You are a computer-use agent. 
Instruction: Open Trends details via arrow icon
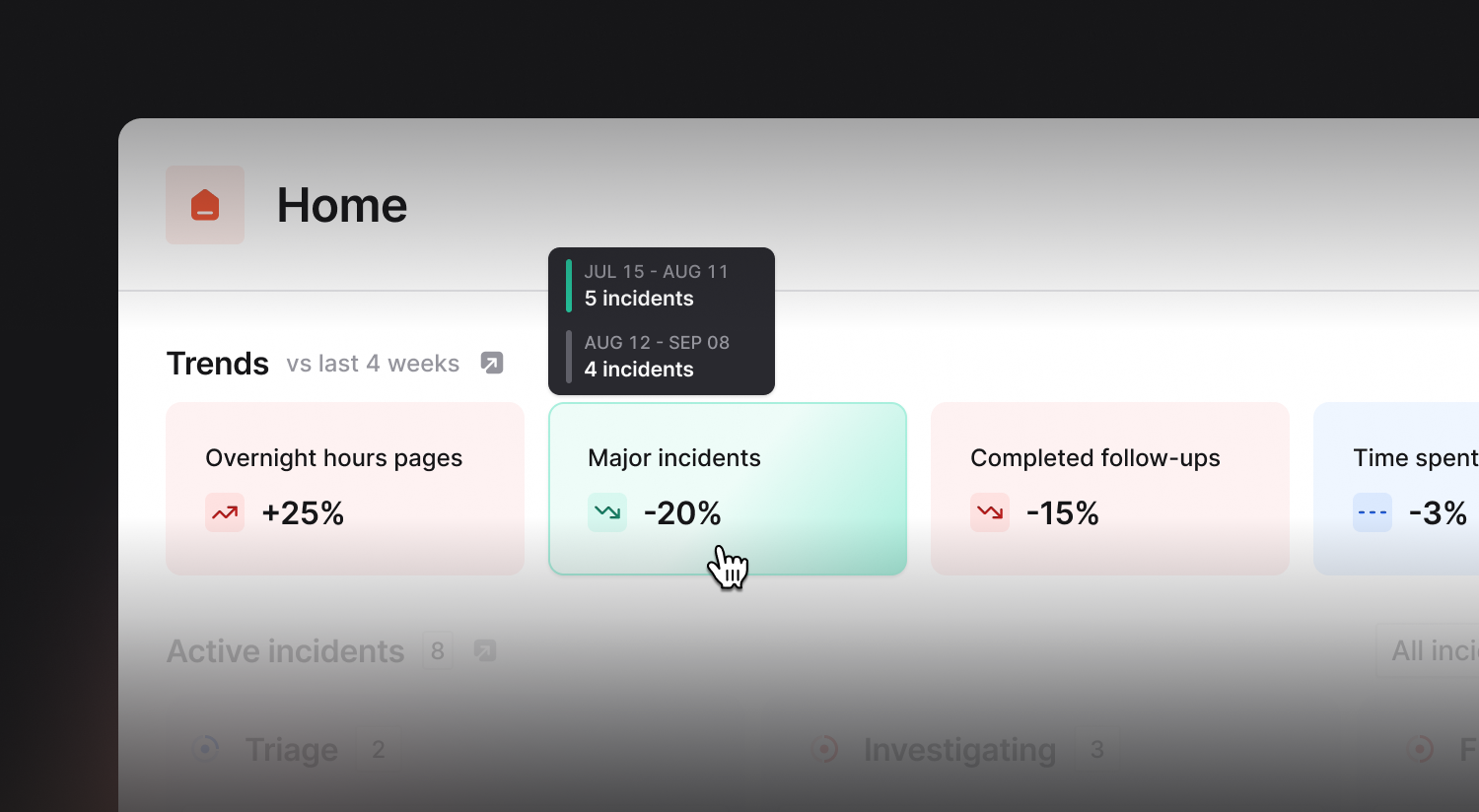pos(492,363)
